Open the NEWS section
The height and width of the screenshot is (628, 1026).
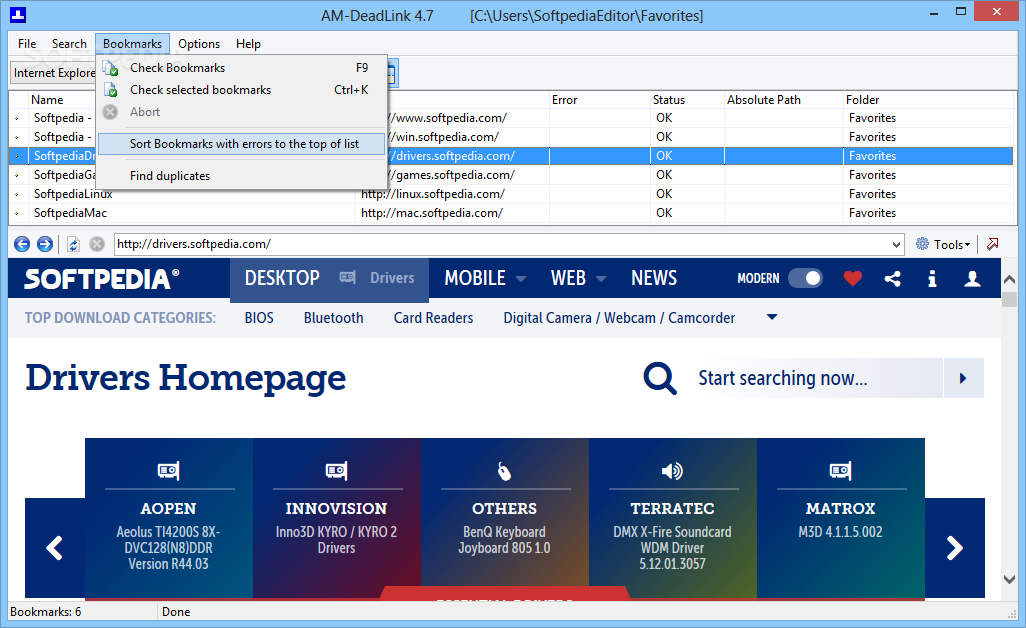(654, 279)
